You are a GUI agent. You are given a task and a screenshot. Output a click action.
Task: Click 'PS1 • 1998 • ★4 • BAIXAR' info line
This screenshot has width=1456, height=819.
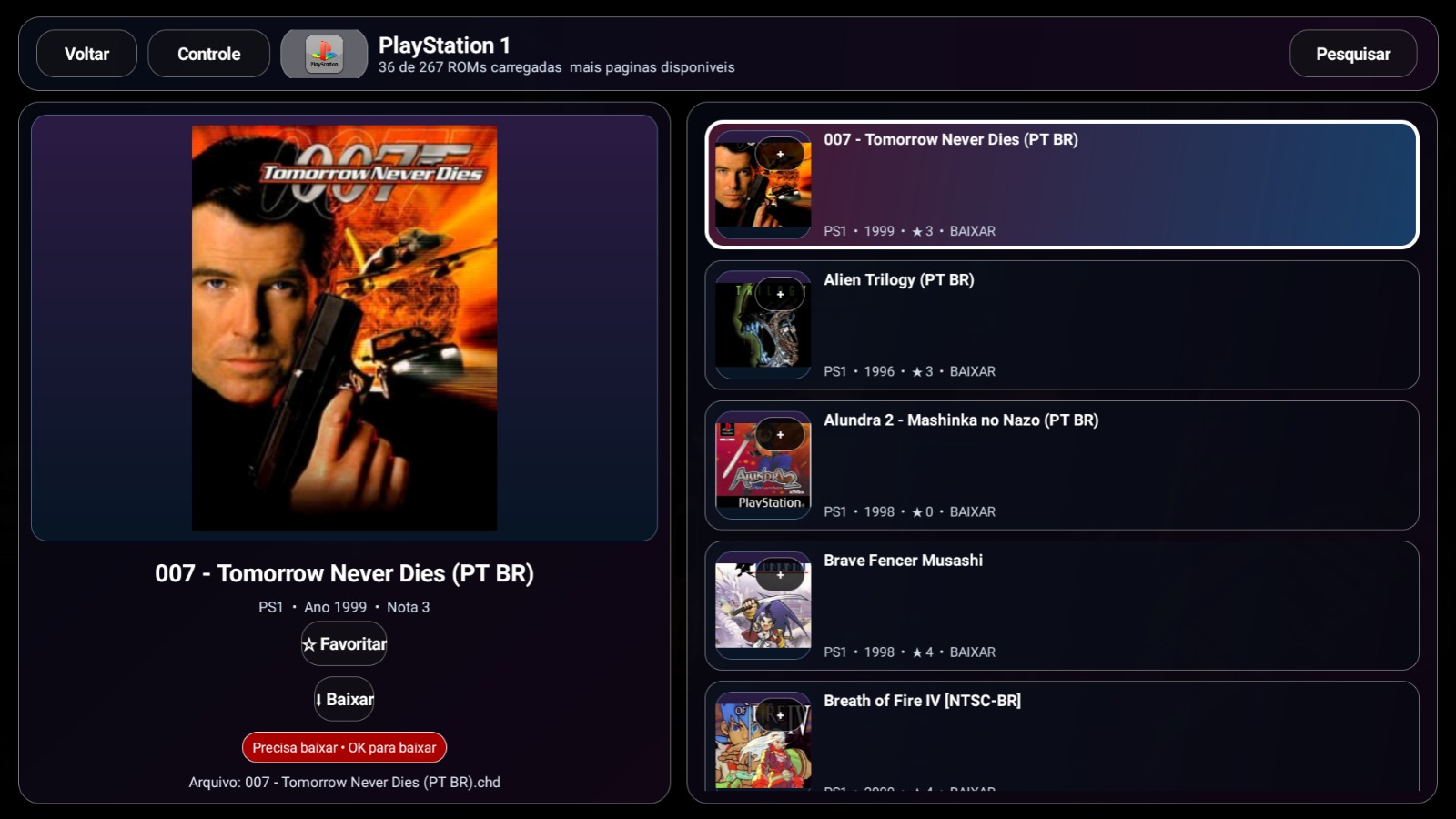[x=910, y=652]
